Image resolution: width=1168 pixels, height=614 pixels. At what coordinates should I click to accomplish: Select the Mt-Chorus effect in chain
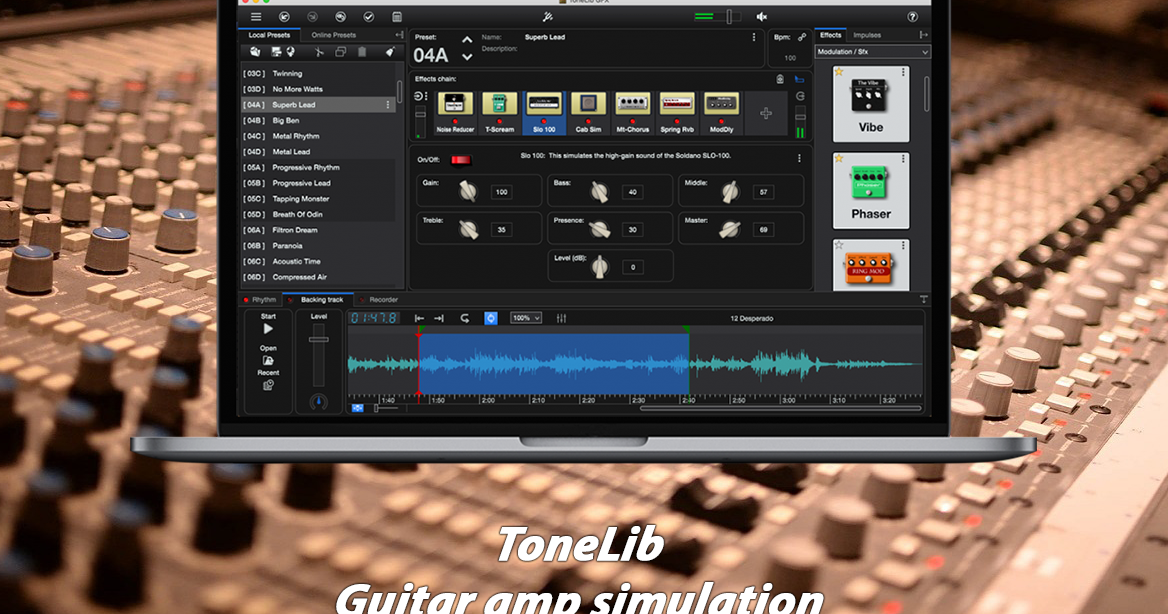632,113
